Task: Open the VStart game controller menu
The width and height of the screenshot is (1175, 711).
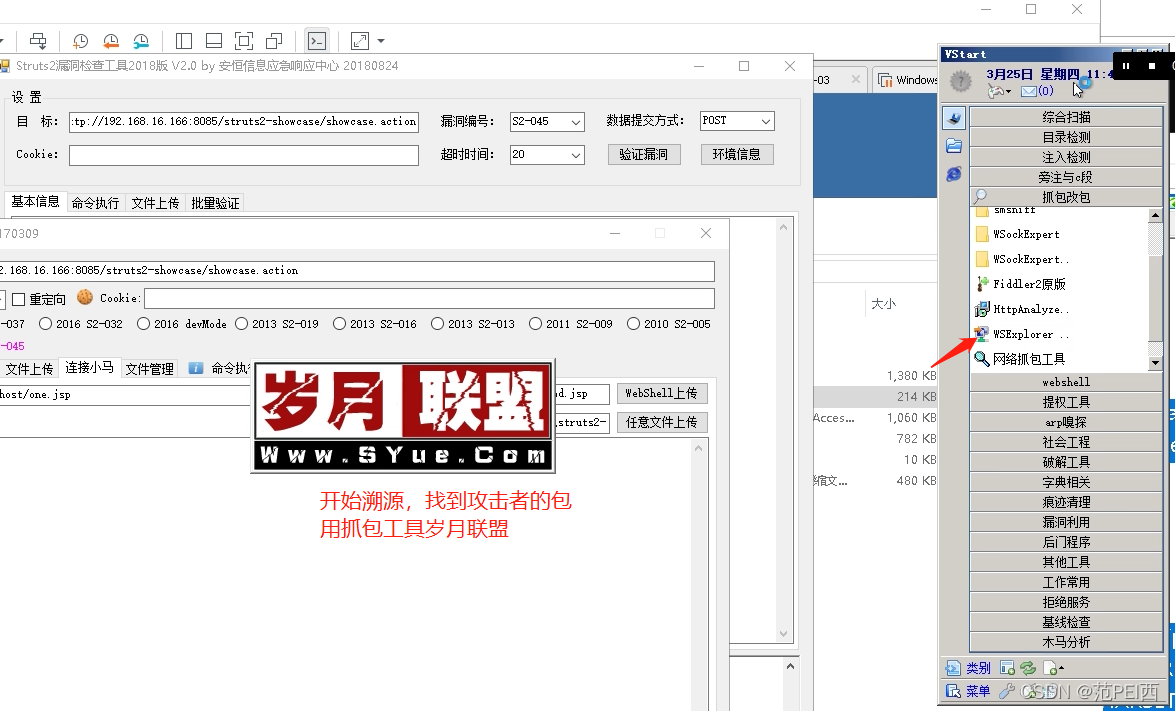Action: coord(1000,91)
